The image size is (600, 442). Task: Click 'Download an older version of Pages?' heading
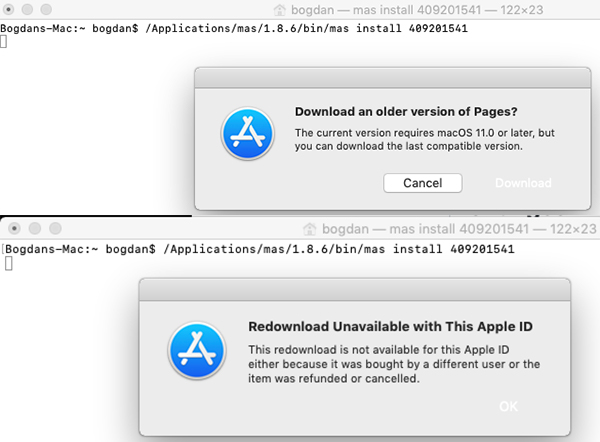pos(406,111)
